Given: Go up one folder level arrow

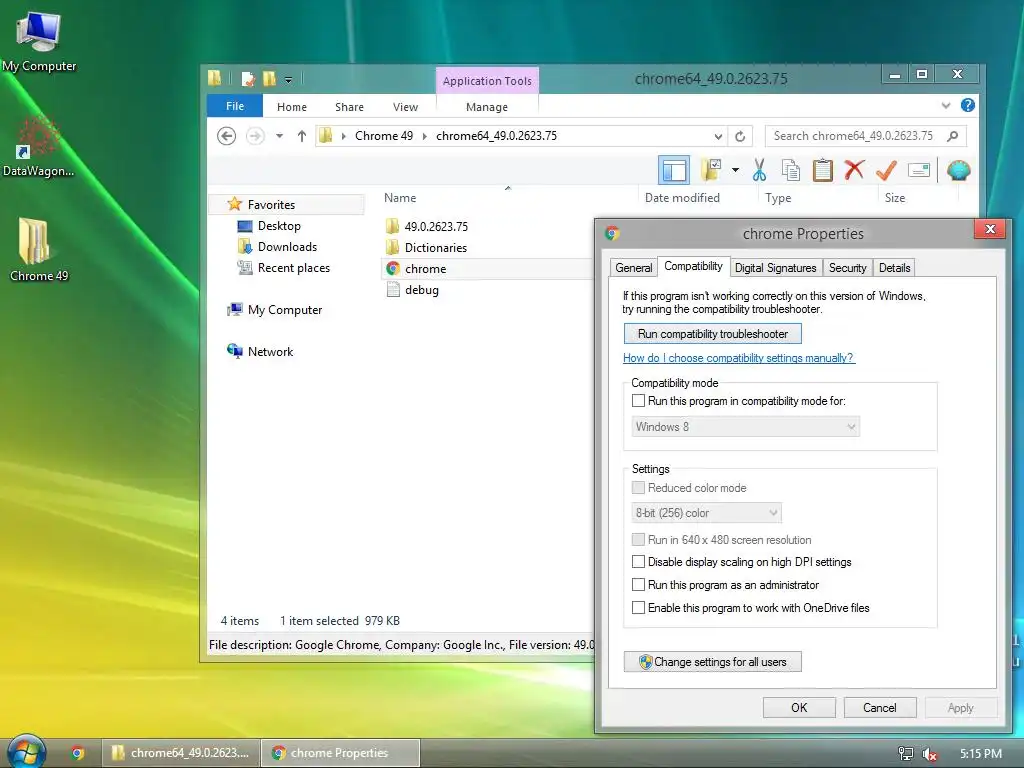Looking at the screenshot, I should pos(302,136).
